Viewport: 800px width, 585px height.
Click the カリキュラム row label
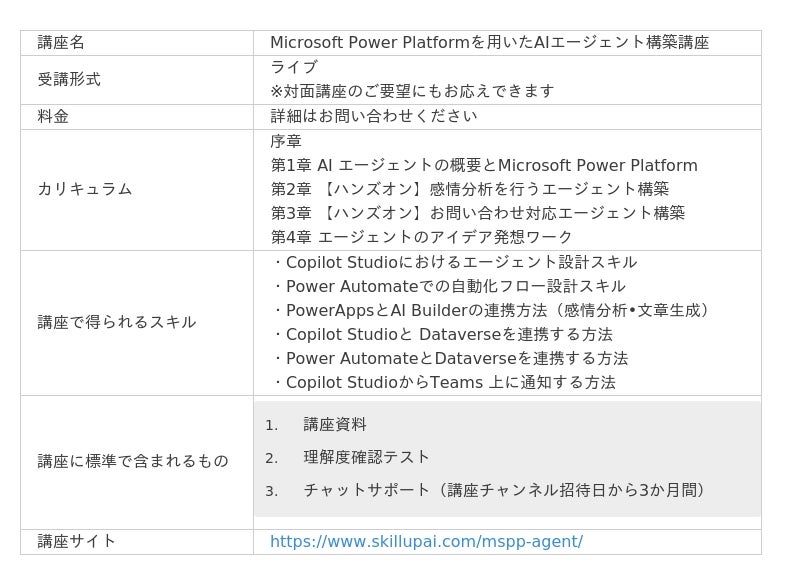click(85, 189)
